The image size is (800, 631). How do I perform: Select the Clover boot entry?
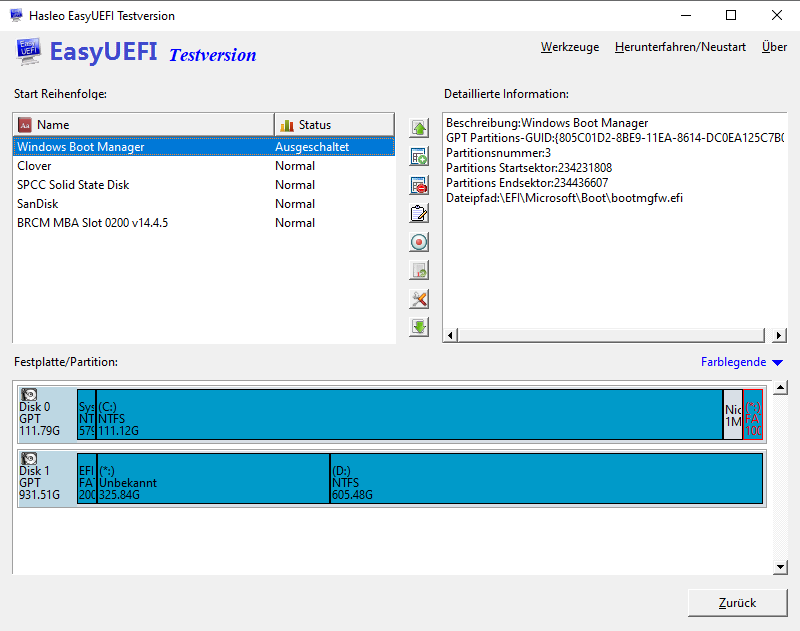[204, 166]
